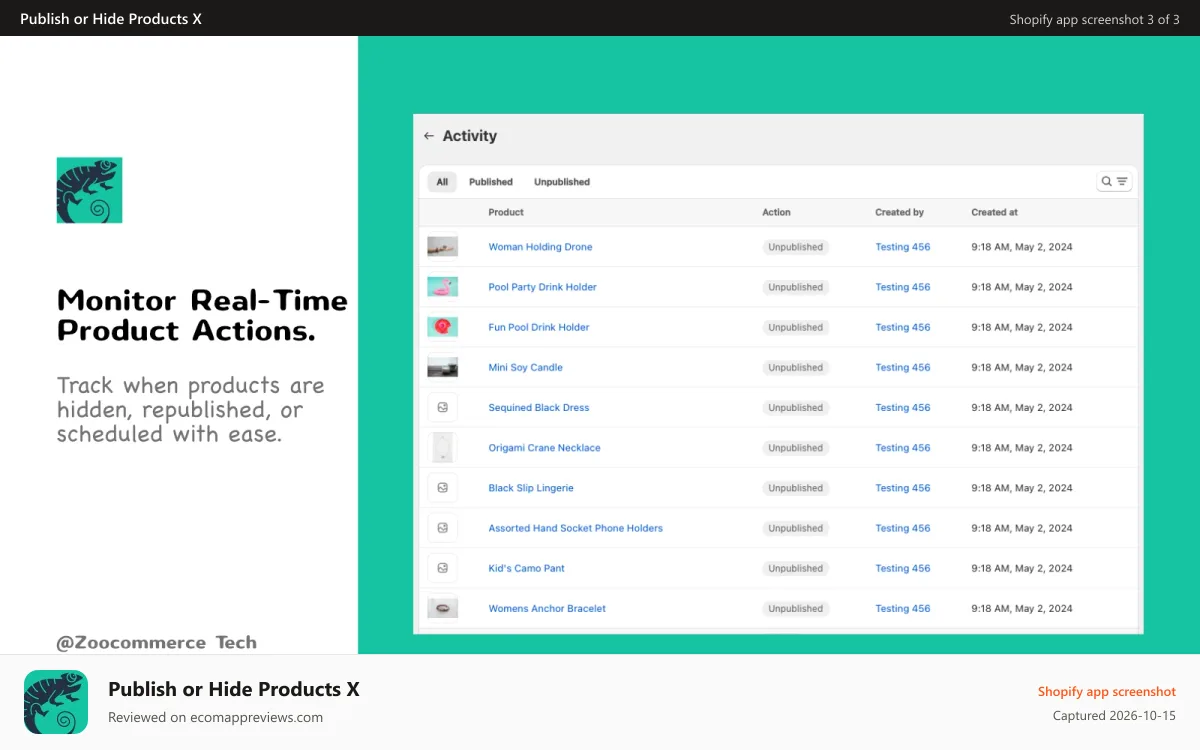This screenshot has height=750, width=1200.
Task: Click Testing 456 in Kid's Camo Pant row
Action: tap(902, 568)
